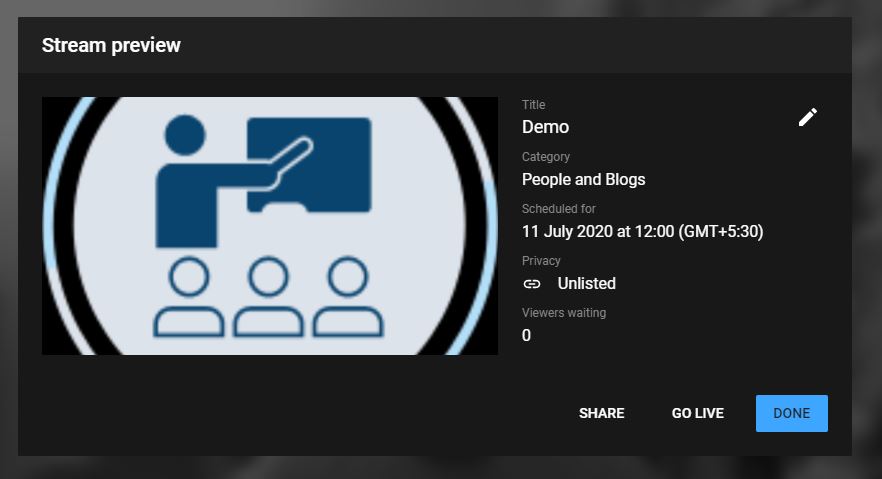This screenshot has height=479, width=882.
Task: Click the Category field label
Action: [x=546, y=157]
